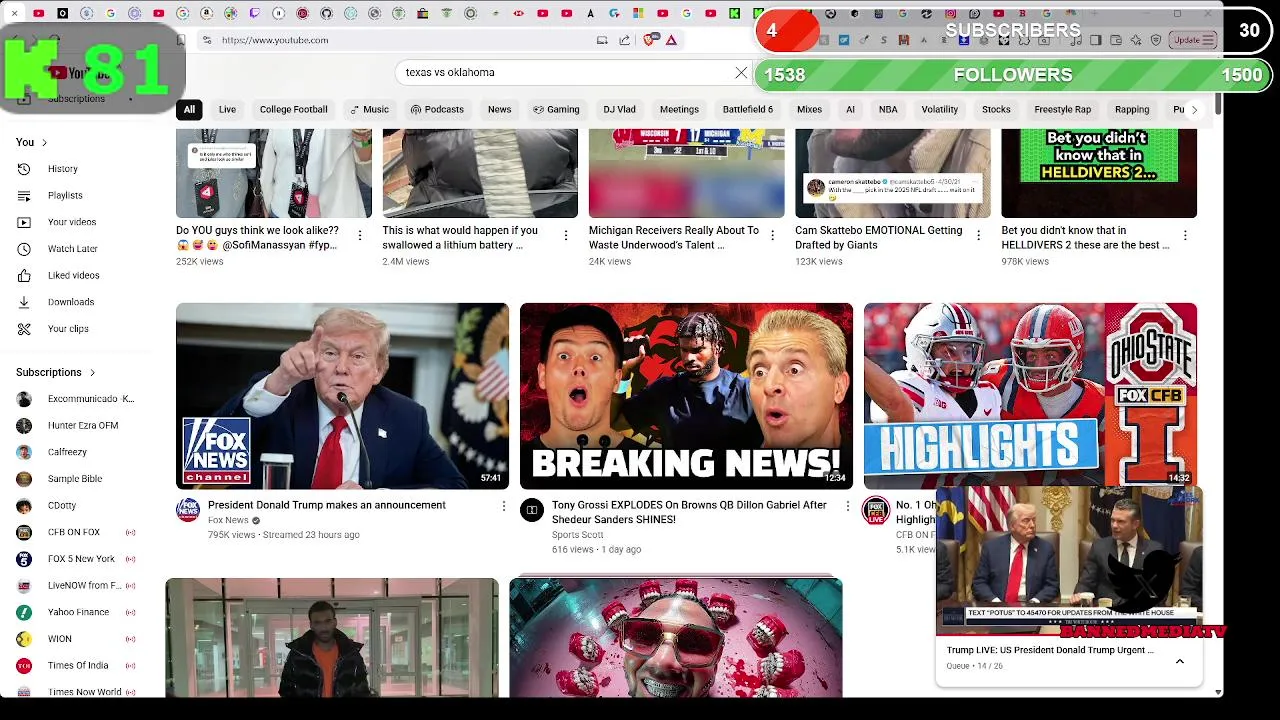1280x720 pixels.
Task: Select the Podcasts filter chip
Action: (x=437, y=109)
